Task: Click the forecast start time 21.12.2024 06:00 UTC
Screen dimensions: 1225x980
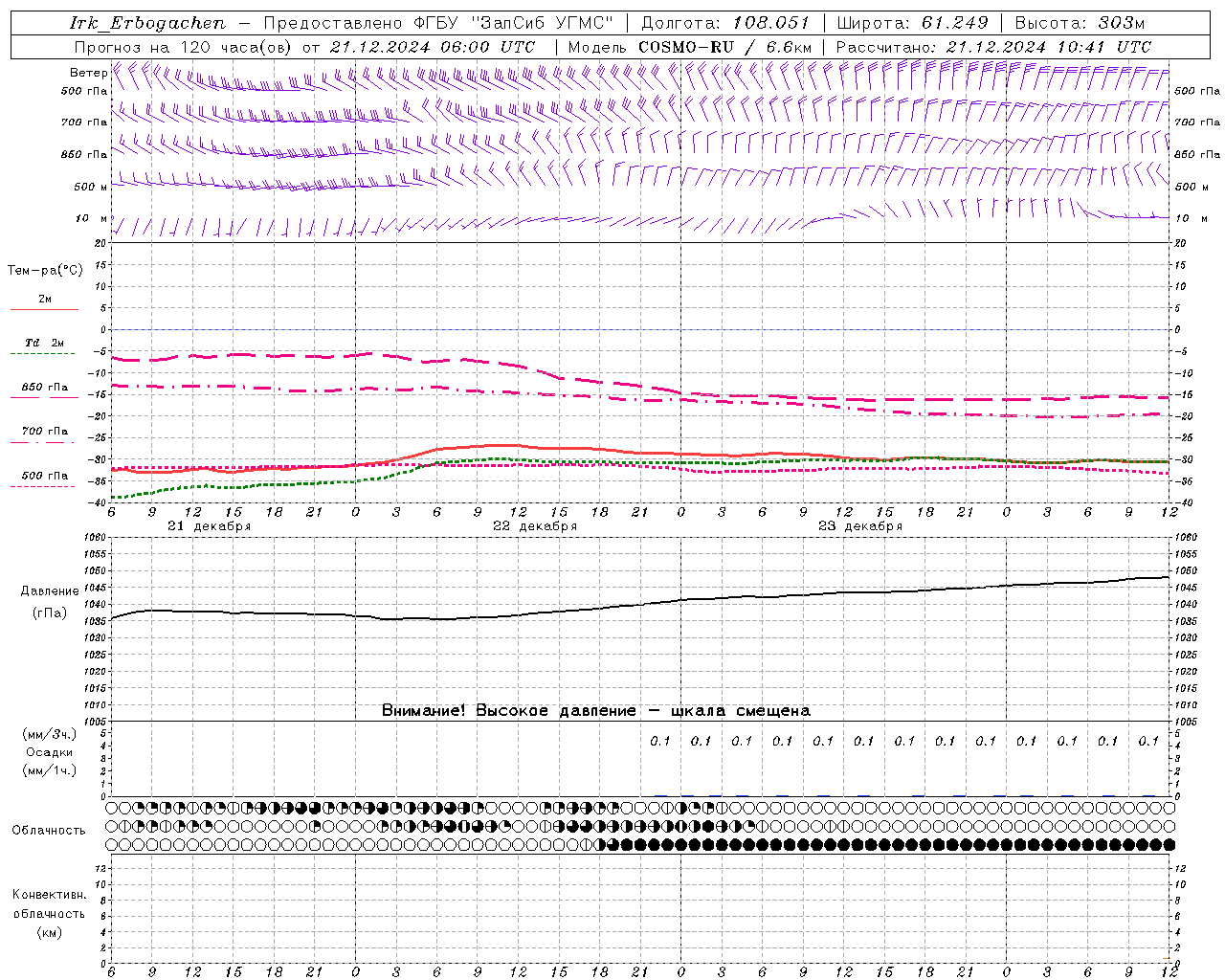Action: tap(433, 47)
